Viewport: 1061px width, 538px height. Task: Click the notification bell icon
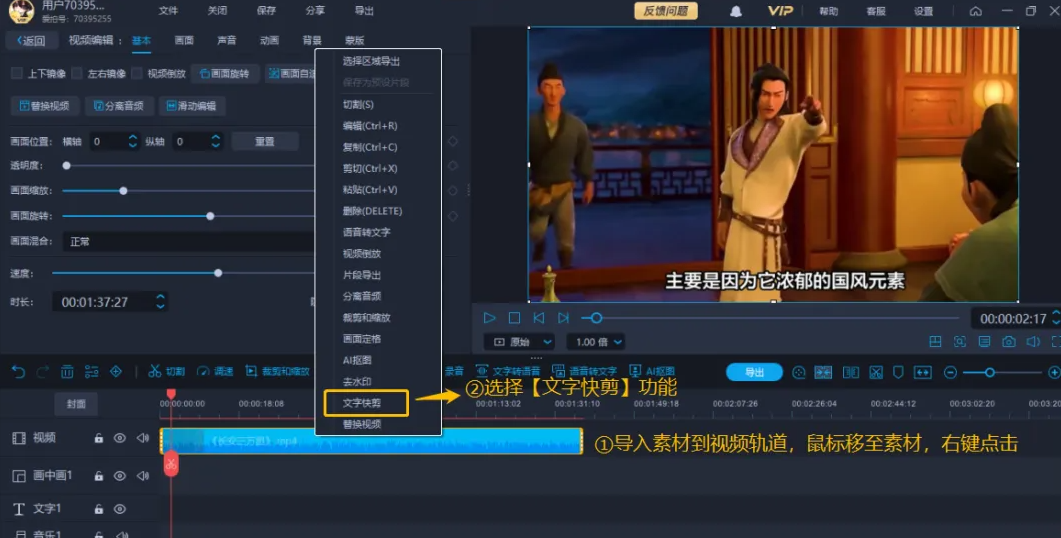(736, 11)
